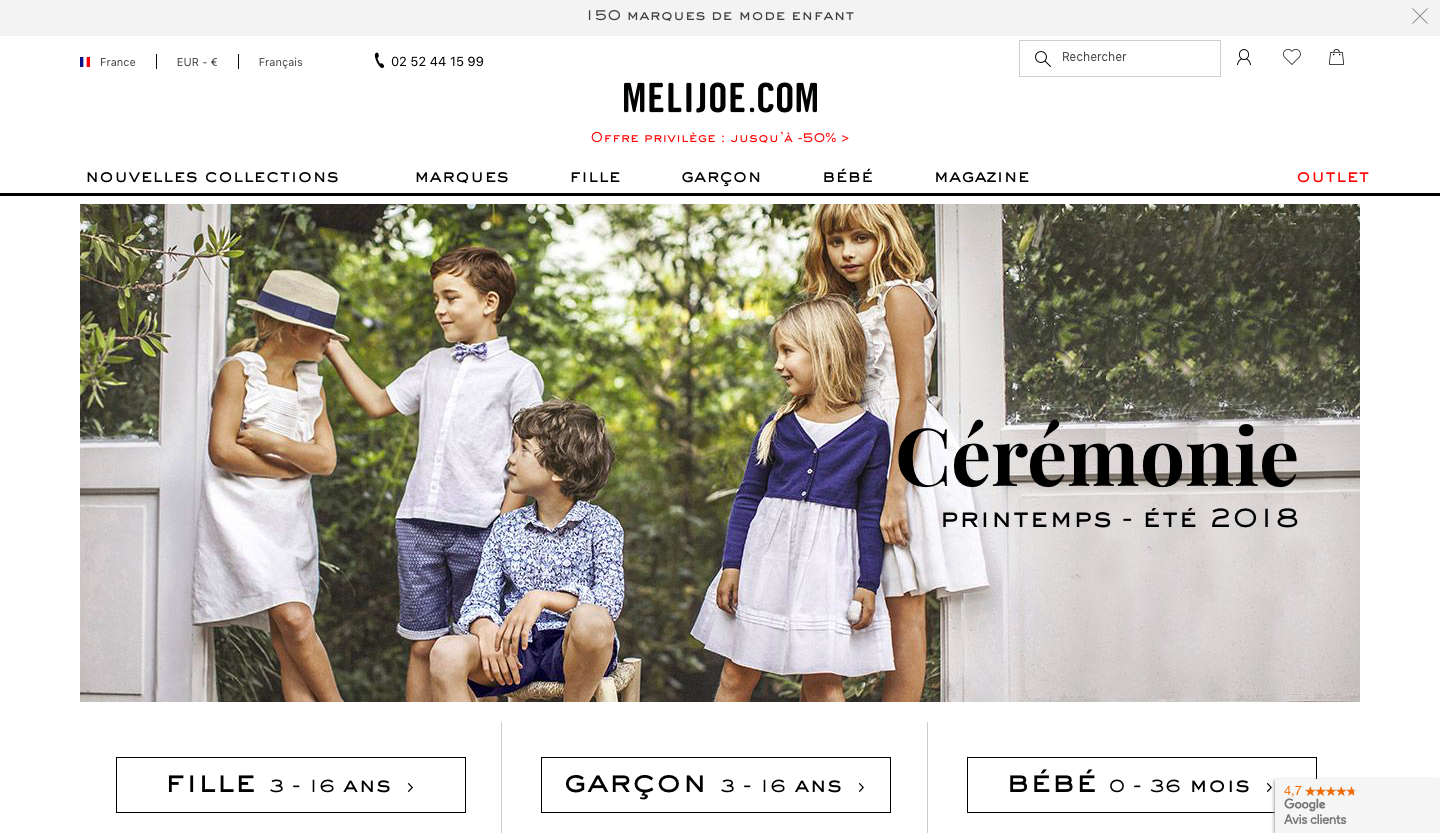Open the EUR currency selector
Screen dimensions: 1440x833
(x=197, y=62)
